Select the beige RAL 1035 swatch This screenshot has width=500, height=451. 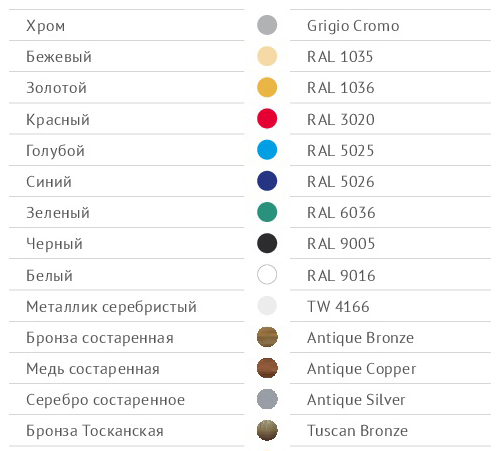pyautogui.click(x=267, y=56)
